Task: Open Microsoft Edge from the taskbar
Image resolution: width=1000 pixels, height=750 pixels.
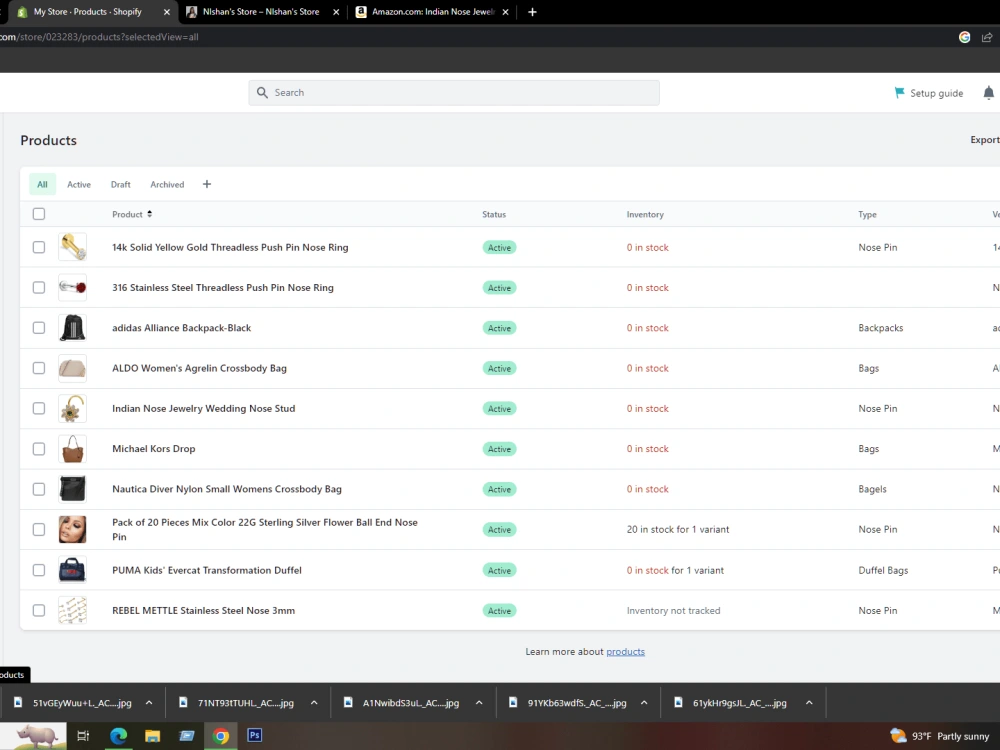Action: point(118,736)
